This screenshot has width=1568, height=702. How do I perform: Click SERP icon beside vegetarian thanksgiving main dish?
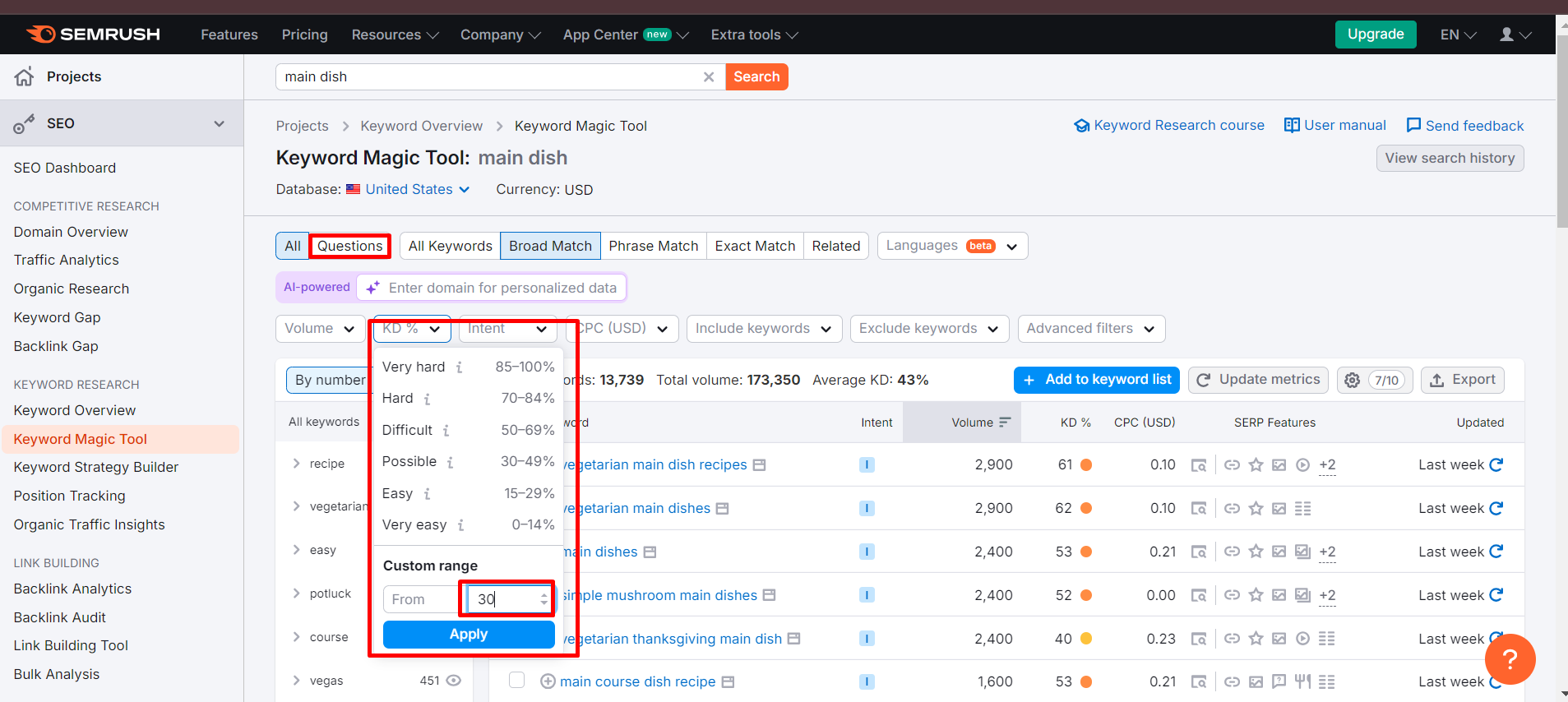793,639
